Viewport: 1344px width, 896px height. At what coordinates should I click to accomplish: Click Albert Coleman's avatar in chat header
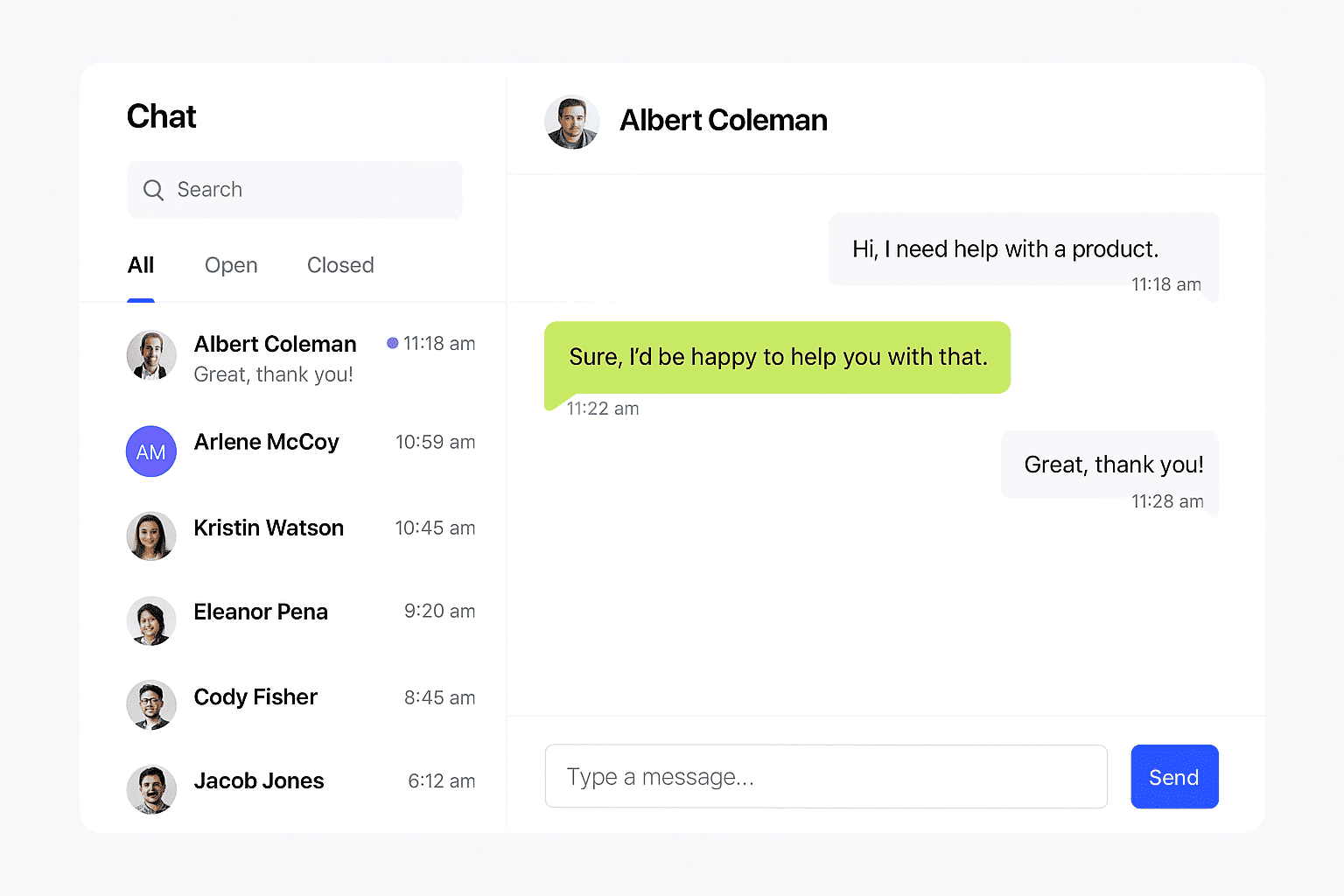click(572, 122)
